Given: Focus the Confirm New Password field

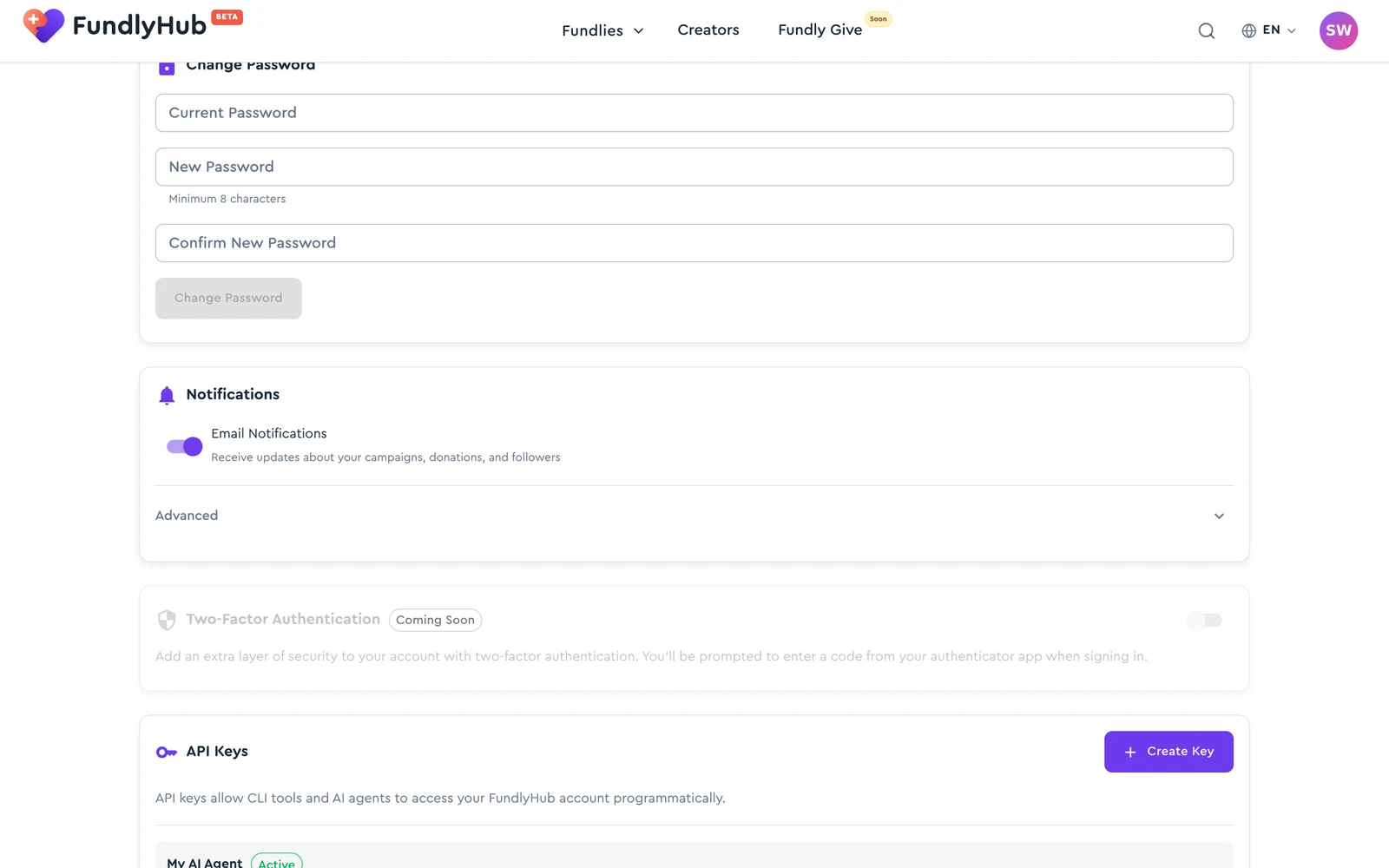Looking at the screenshot, I should (x=694, y=243).
